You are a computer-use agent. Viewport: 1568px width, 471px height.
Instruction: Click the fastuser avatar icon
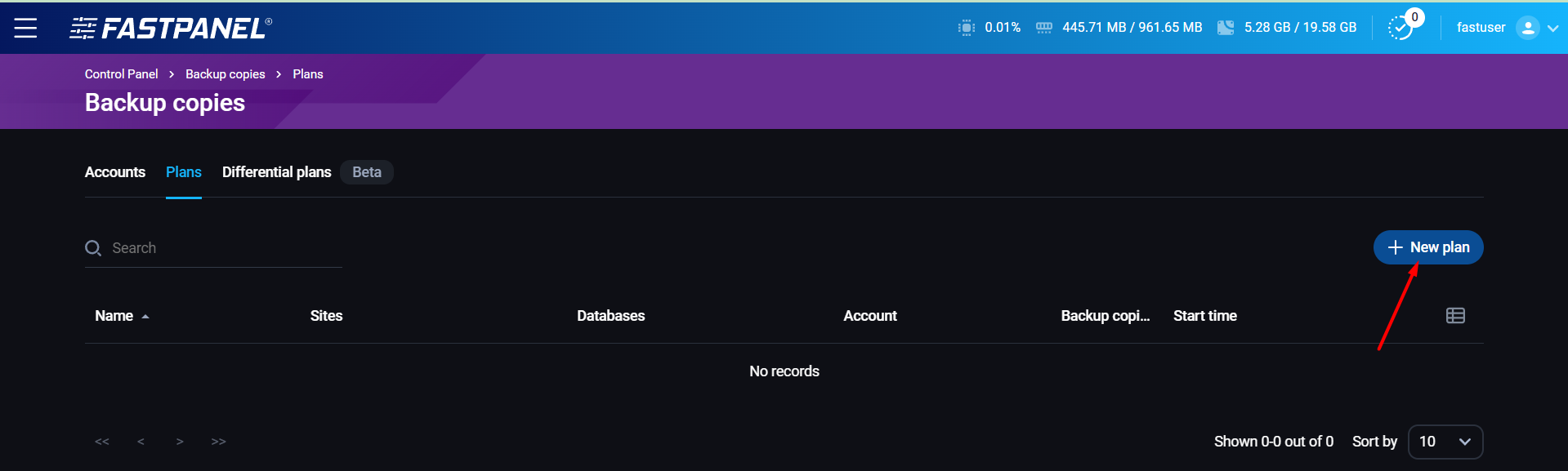click(1526, 28)
